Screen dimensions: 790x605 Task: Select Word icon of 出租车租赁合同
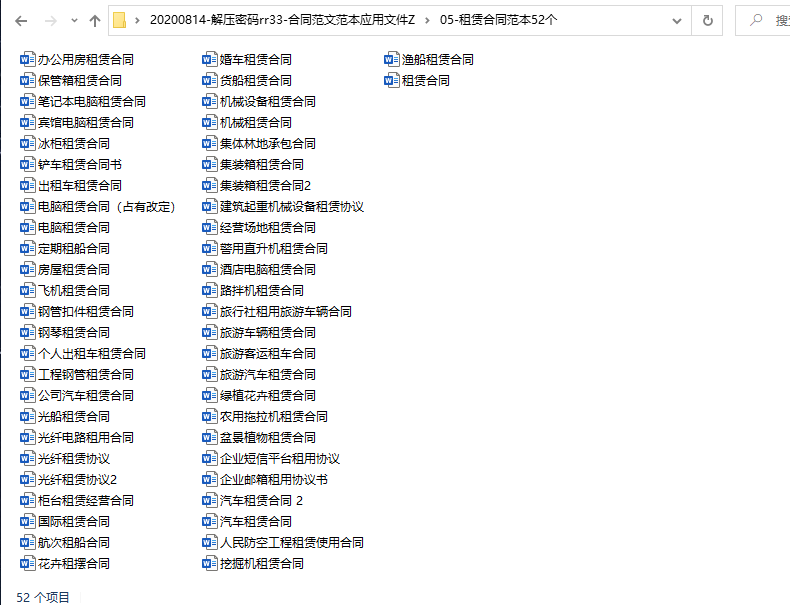point(28,185)
